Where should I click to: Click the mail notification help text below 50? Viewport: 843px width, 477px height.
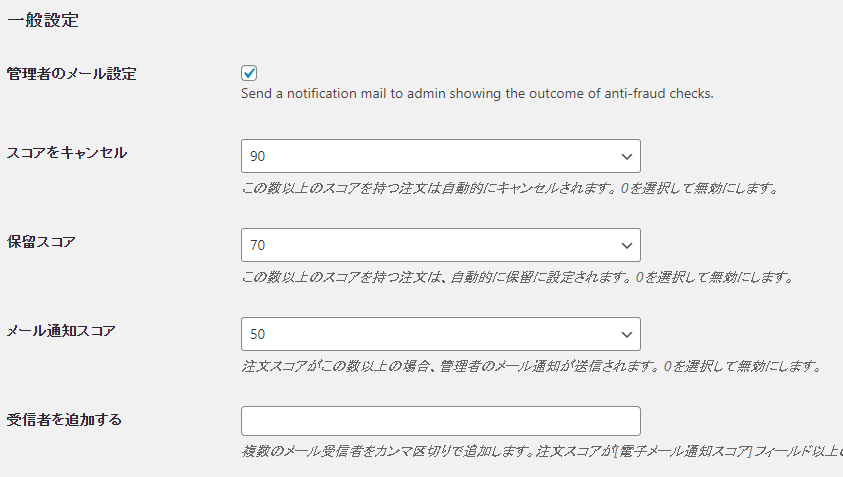(532, 366)
